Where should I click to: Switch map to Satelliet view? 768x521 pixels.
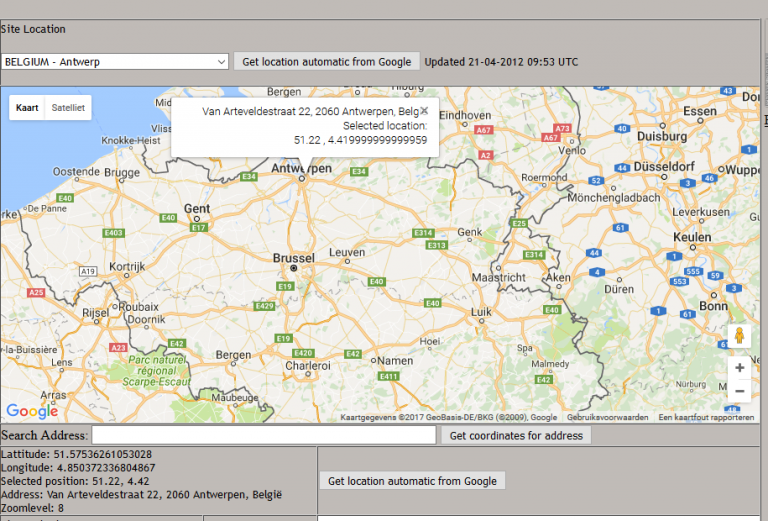68,108
